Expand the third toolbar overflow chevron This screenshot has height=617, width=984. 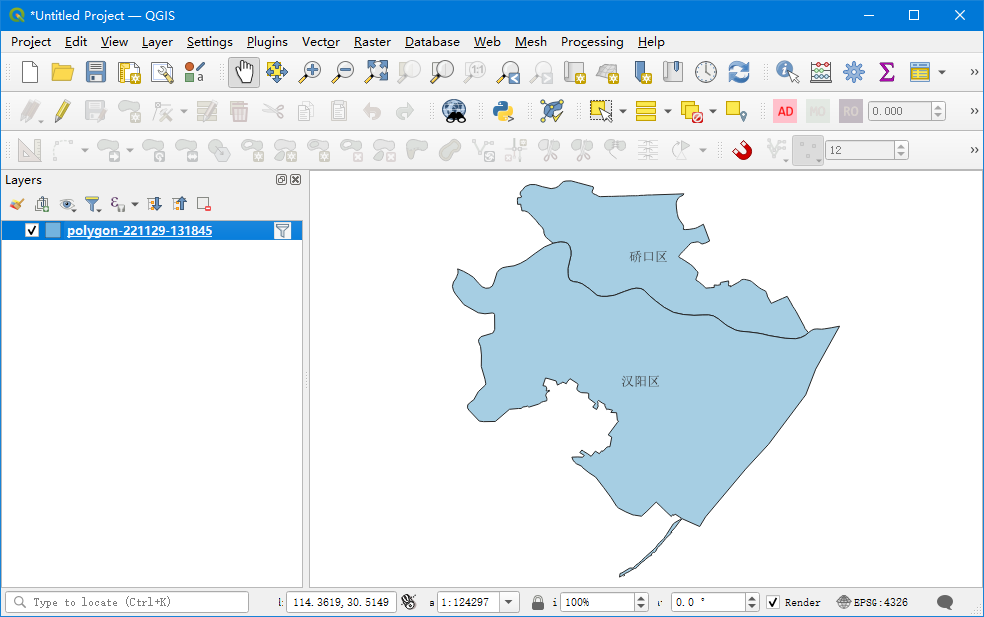pyautogui.click(x=974, y=150)
